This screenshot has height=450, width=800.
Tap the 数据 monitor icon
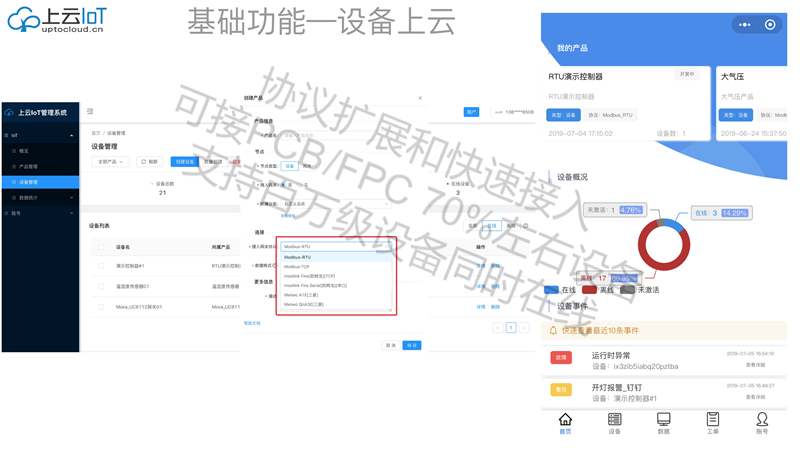tap(663, 424)
